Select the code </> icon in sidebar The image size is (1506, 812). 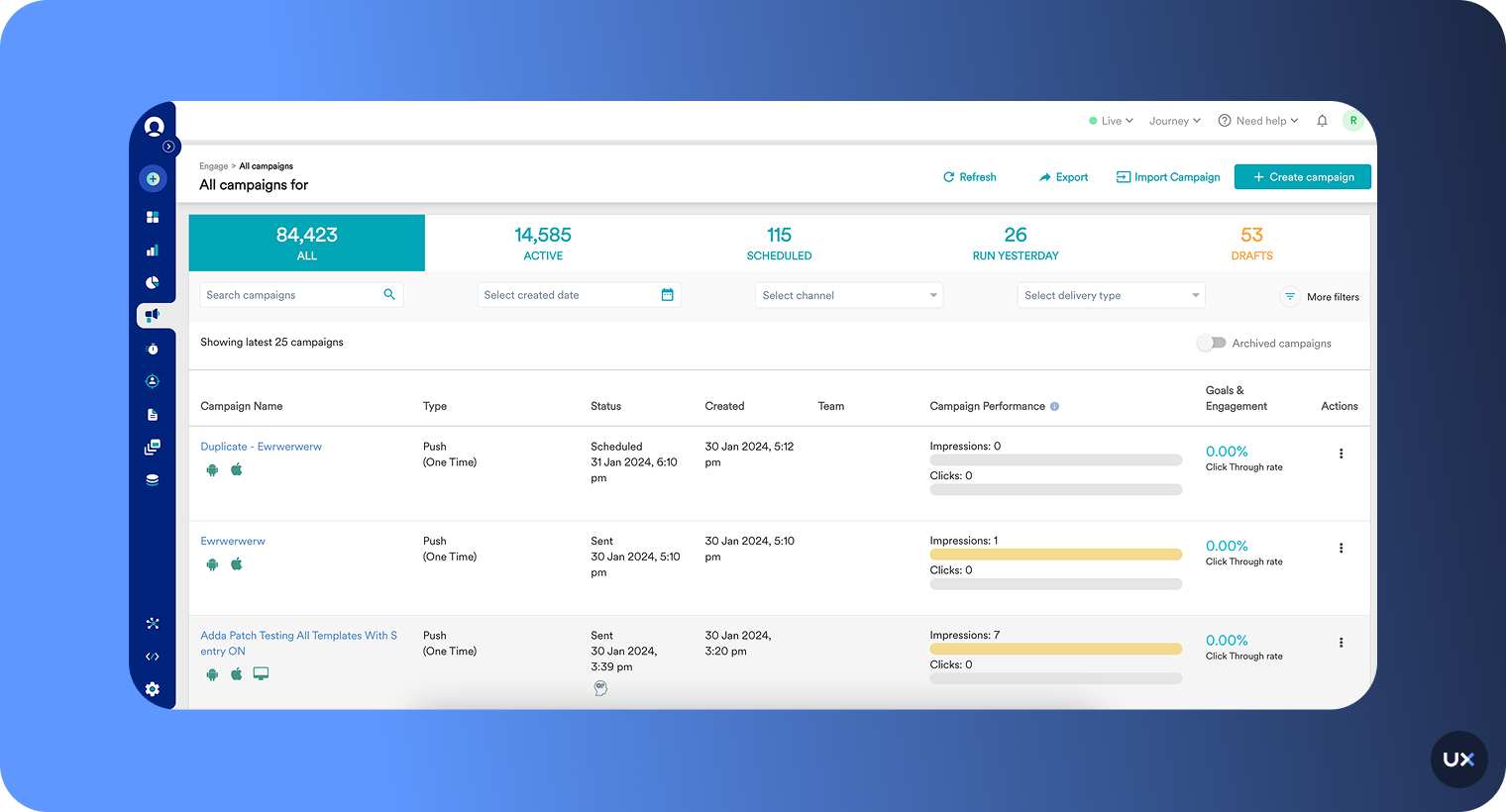[x=153, y=656]
